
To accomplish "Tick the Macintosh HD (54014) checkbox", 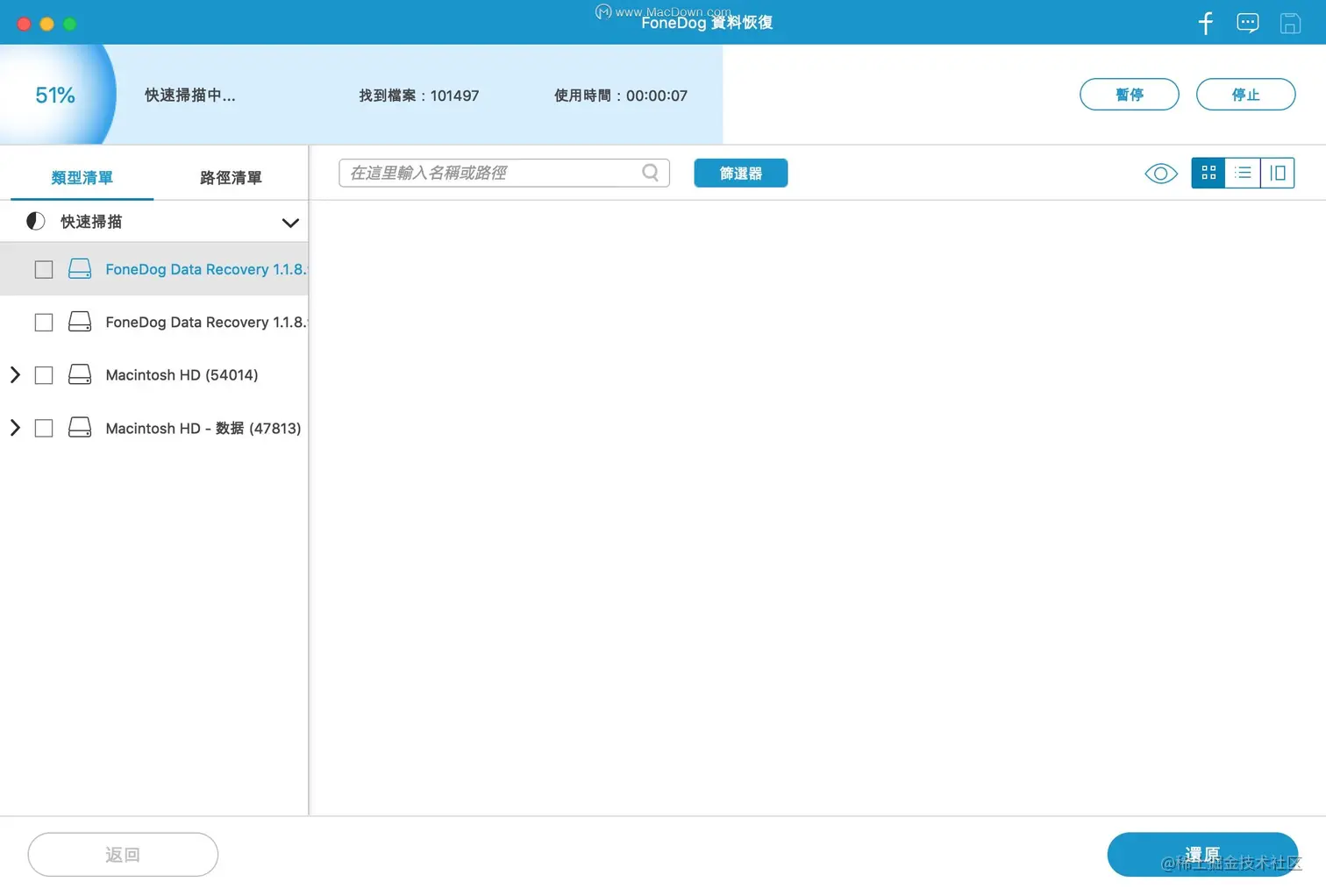I will click(44, 375).
